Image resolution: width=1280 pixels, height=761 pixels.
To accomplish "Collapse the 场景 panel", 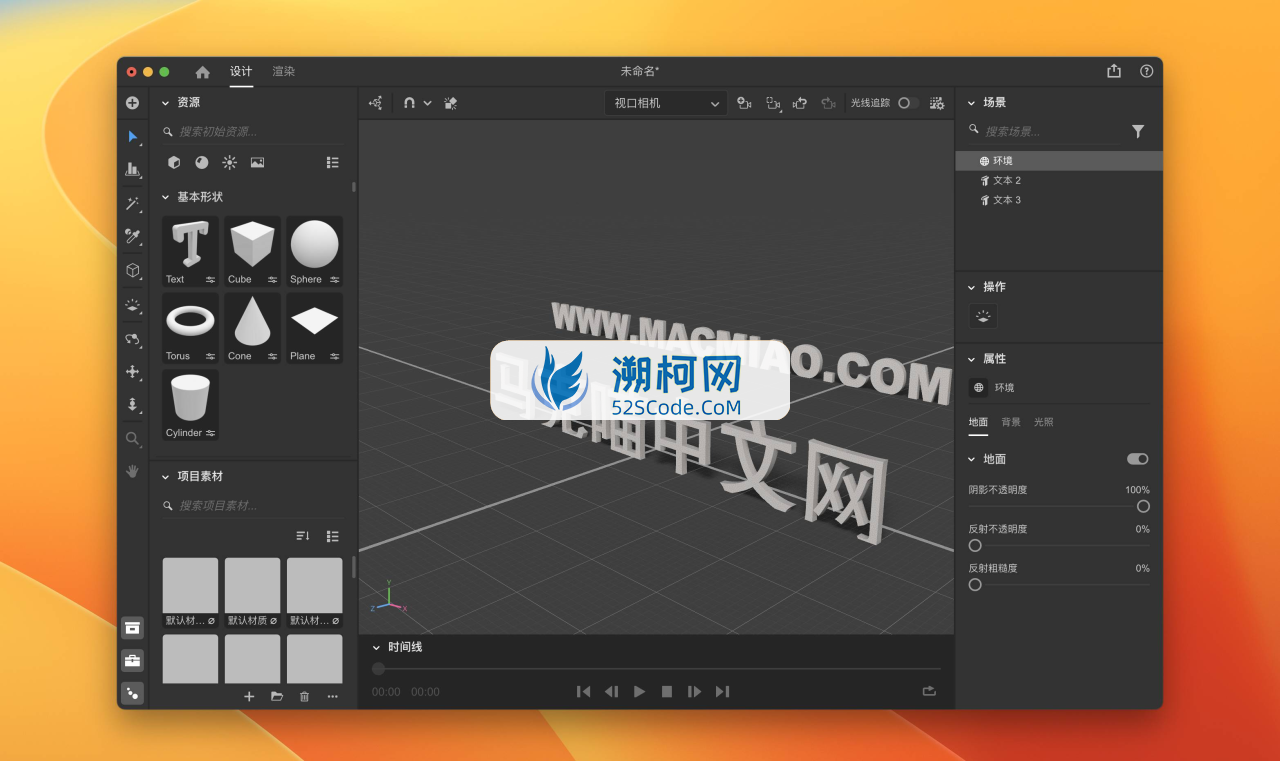I will pos(971,103).
